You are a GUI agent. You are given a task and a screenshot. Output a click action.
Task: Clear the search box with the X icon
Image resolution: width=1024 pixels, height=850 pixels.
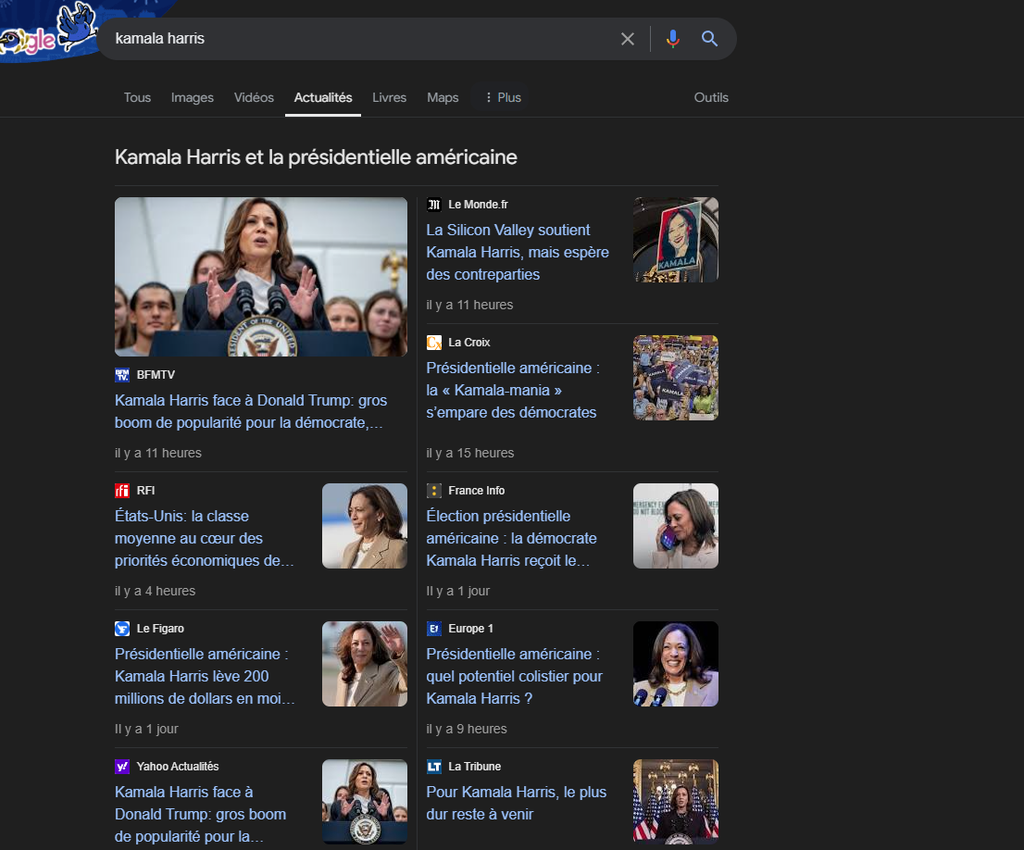coord(627,39)
